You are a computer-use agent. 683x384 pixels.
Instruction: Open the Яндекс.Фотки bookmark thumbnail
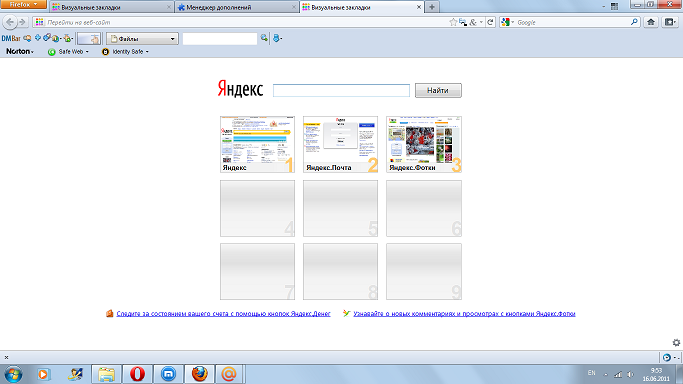pyautogui.click(x=424, y=144)
